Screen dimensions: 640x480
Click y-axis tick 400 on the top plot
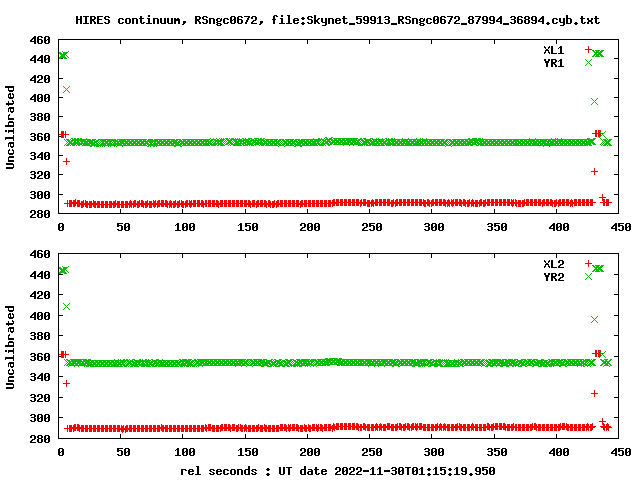pyautogui.click(x=40, y=98)
